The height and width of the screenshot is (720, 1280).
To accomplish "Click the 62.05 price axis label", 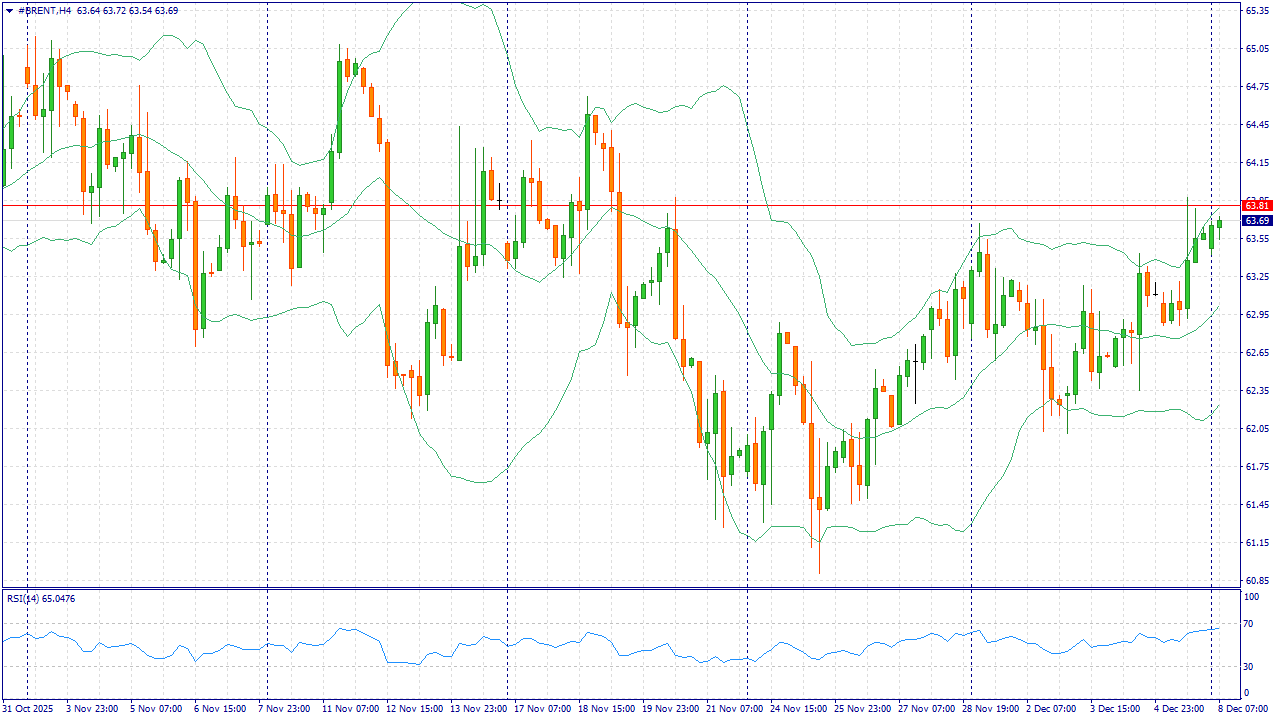I will [x=1257, y=428].
